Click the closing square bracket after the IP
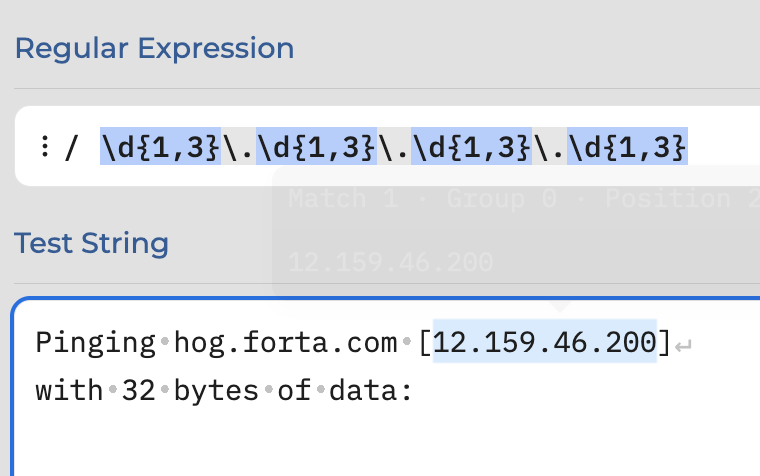Image resolution: width=760 pixels, height=476 pixels. click(x=665, y=342)
